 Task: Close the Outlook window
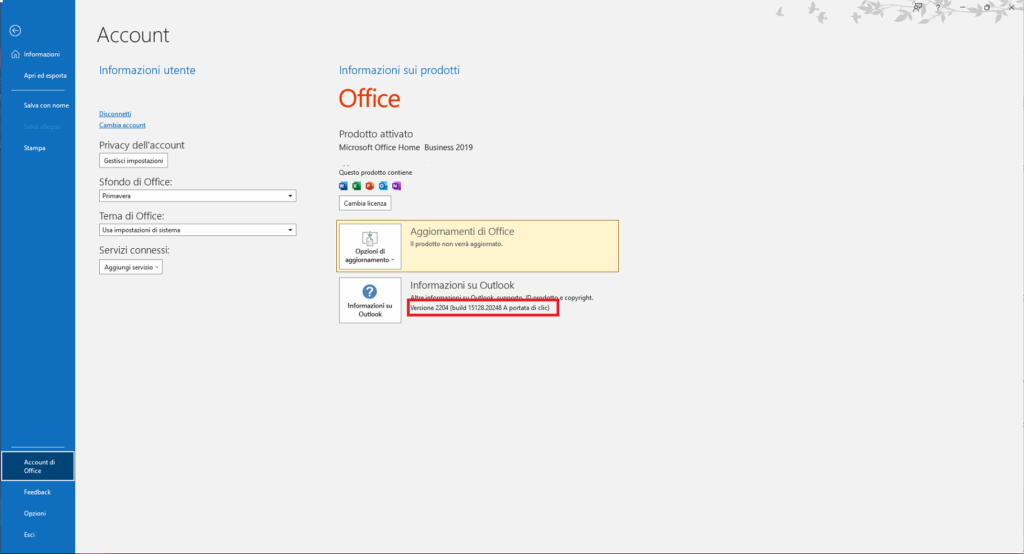[x=1012, y=7]
